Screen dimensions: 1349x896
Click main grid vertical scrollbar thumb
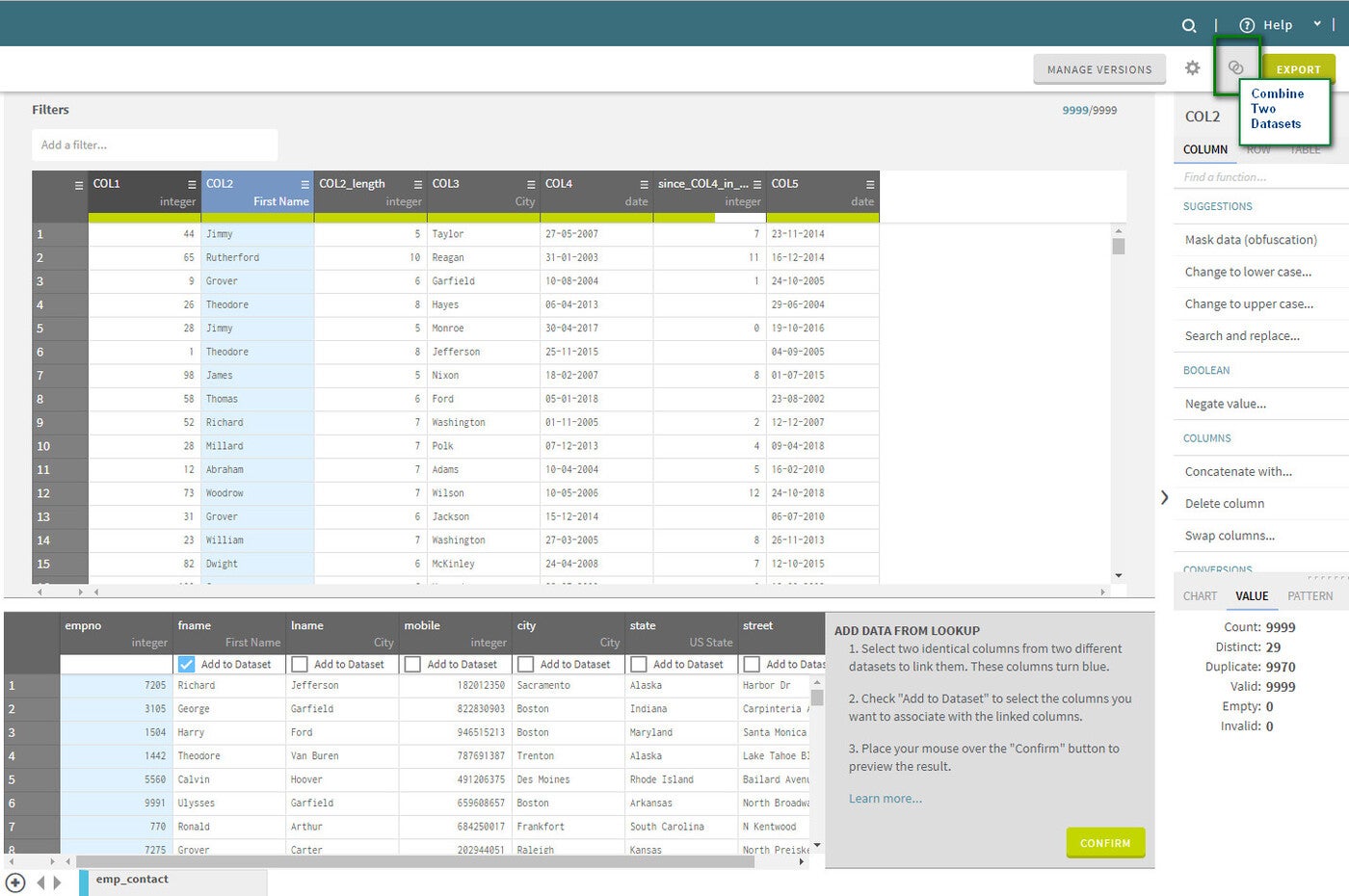click(1119, 246)
